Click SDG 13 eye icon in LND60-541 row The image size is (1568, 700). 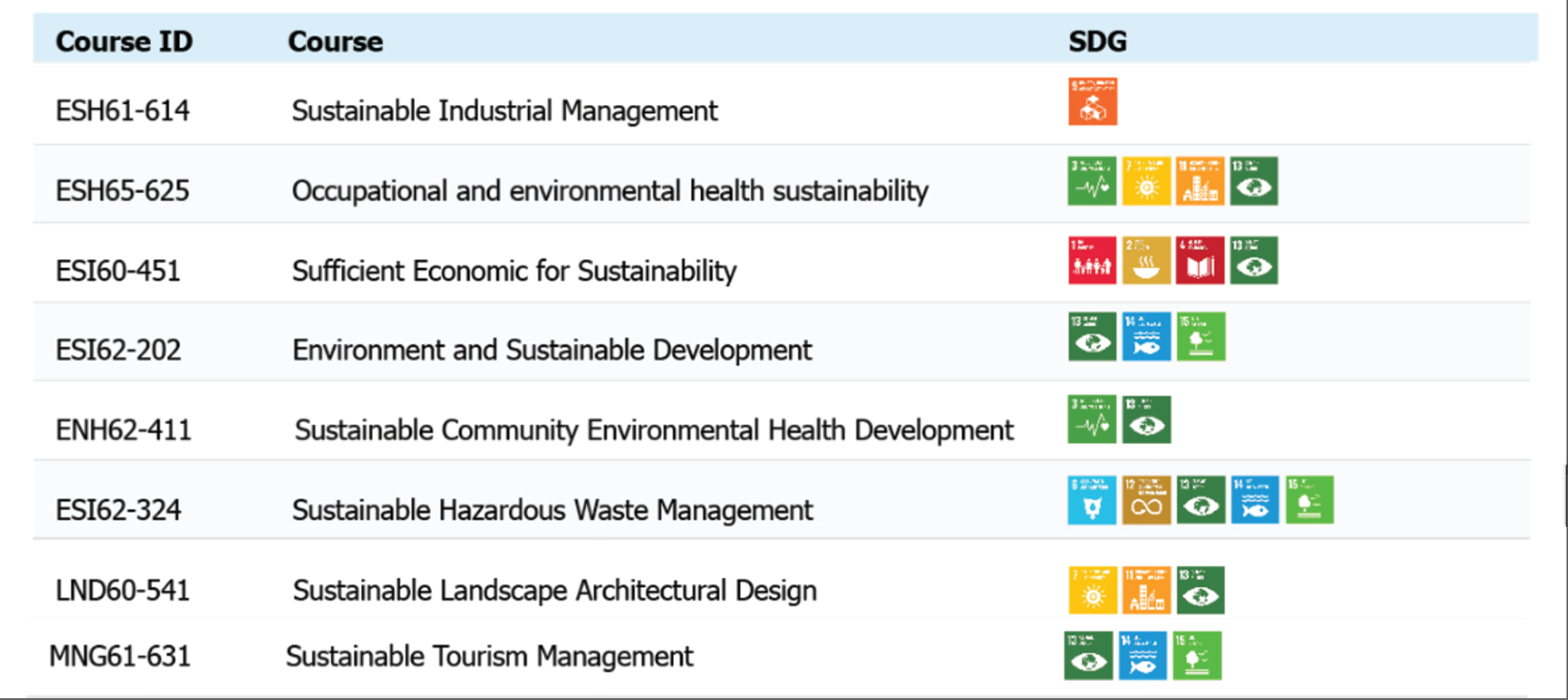[x=1200, y=590]
